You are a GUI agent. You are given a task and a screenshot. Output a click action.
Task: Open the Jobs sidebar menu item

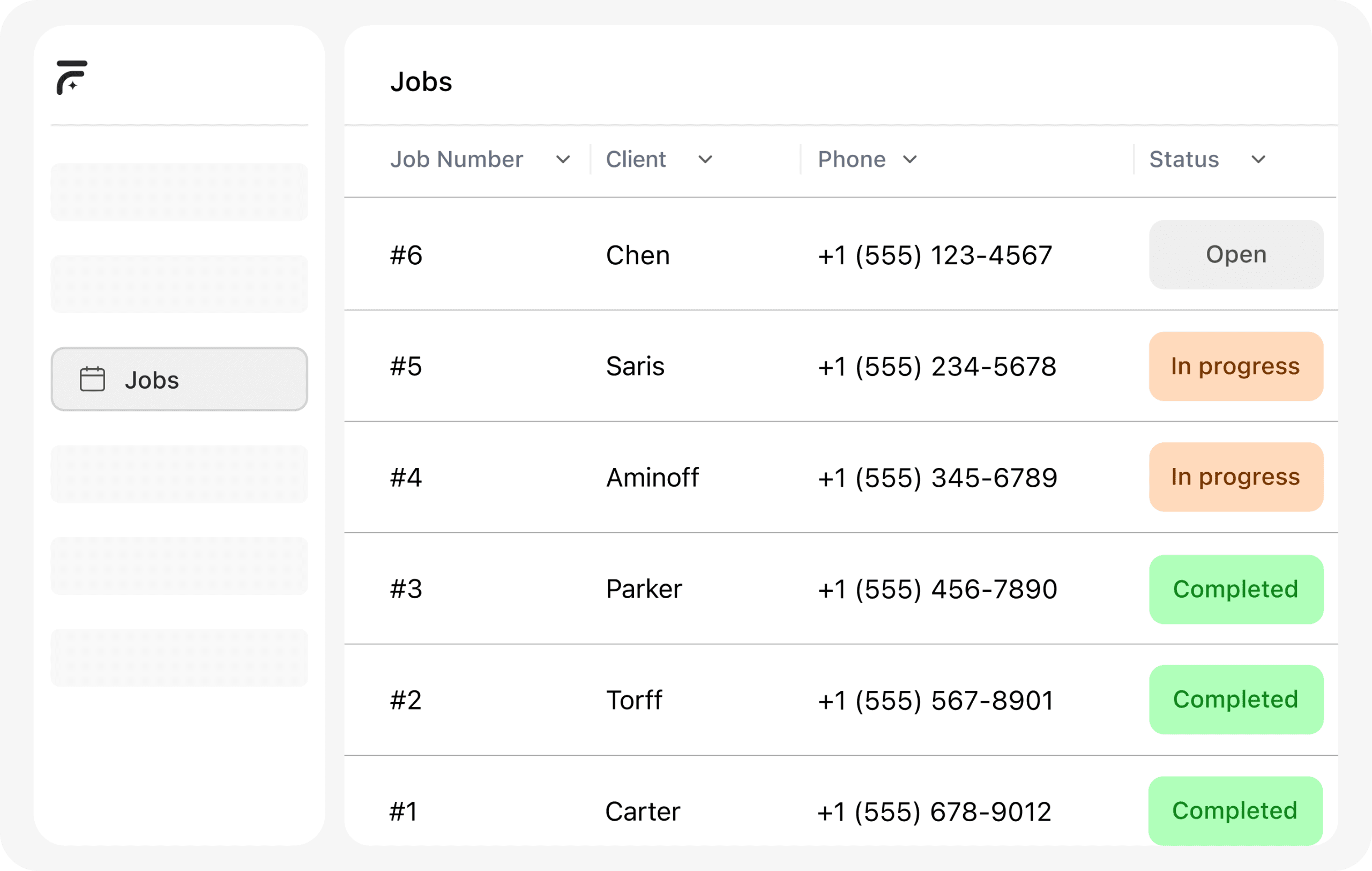[x=179, y=379]
